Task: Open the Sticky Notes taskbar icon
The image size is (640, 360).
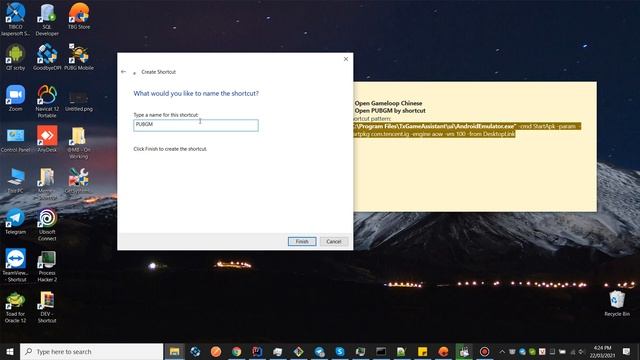Action: pyautogui.click(x=422, y=351)
